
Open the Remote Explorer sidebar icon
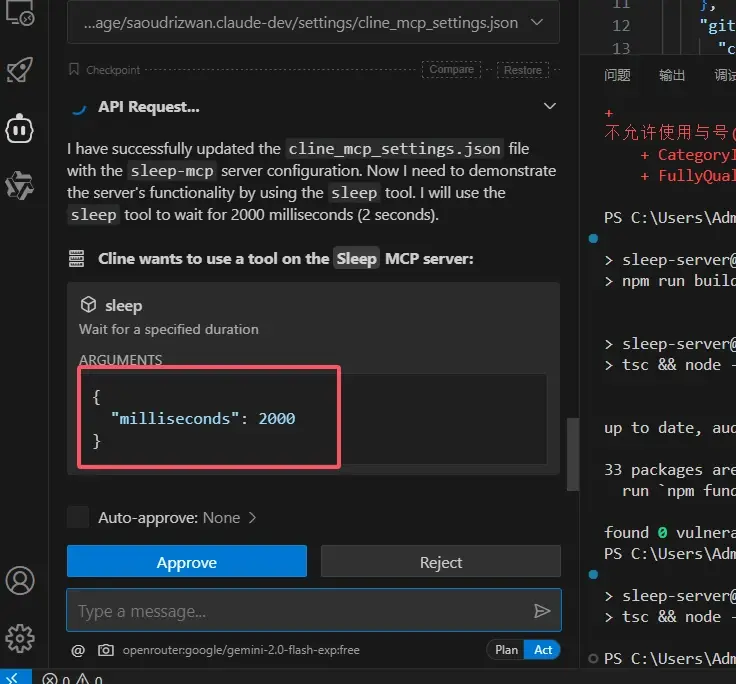(x=20, y=13)
